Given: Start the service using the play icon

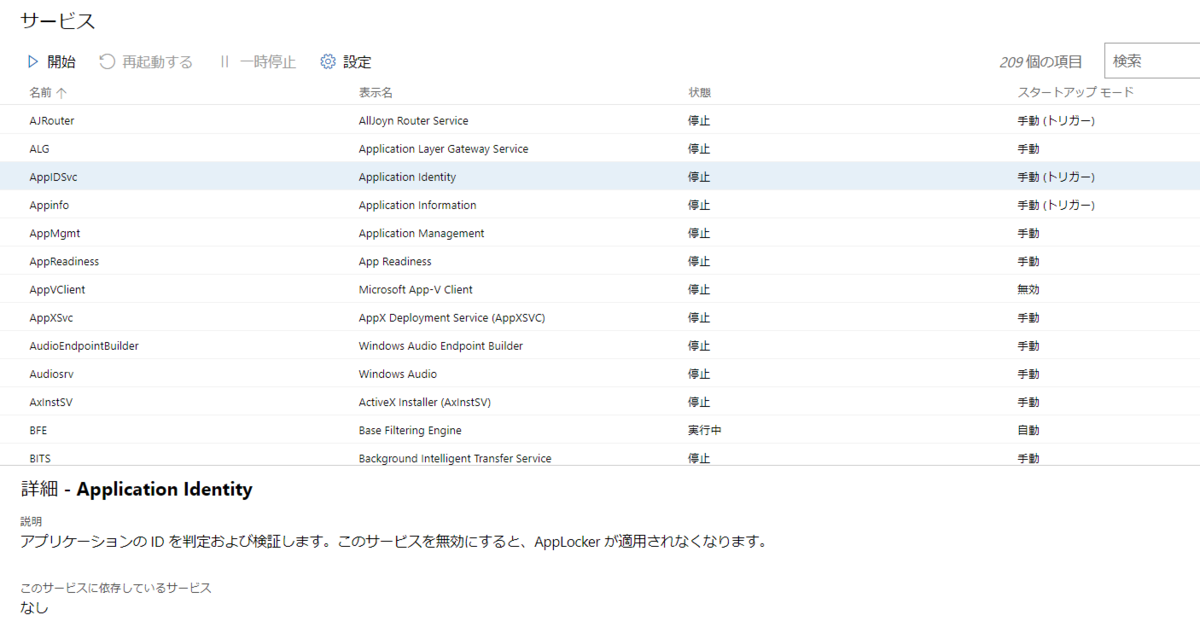Looking at the screenshot, I should (x=33, y=61).
